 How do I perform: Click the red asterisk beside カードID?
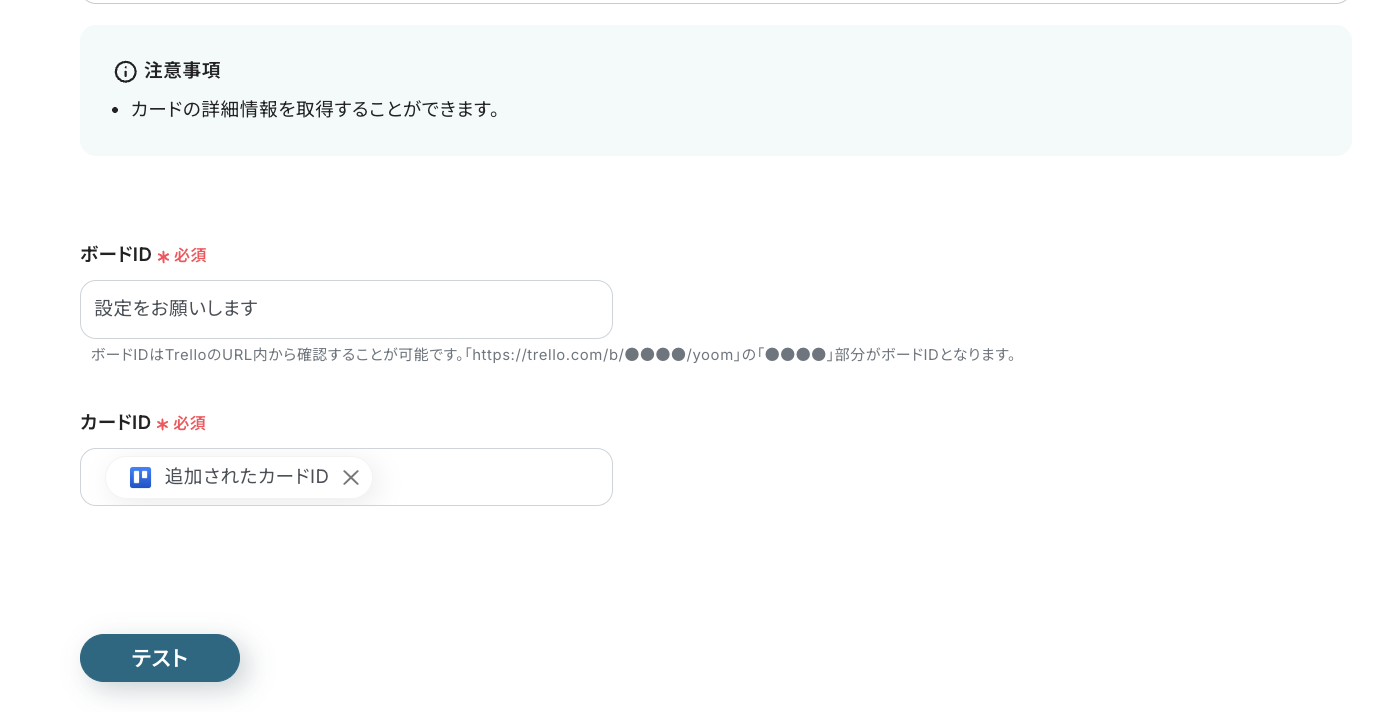[x=160, y=423]
